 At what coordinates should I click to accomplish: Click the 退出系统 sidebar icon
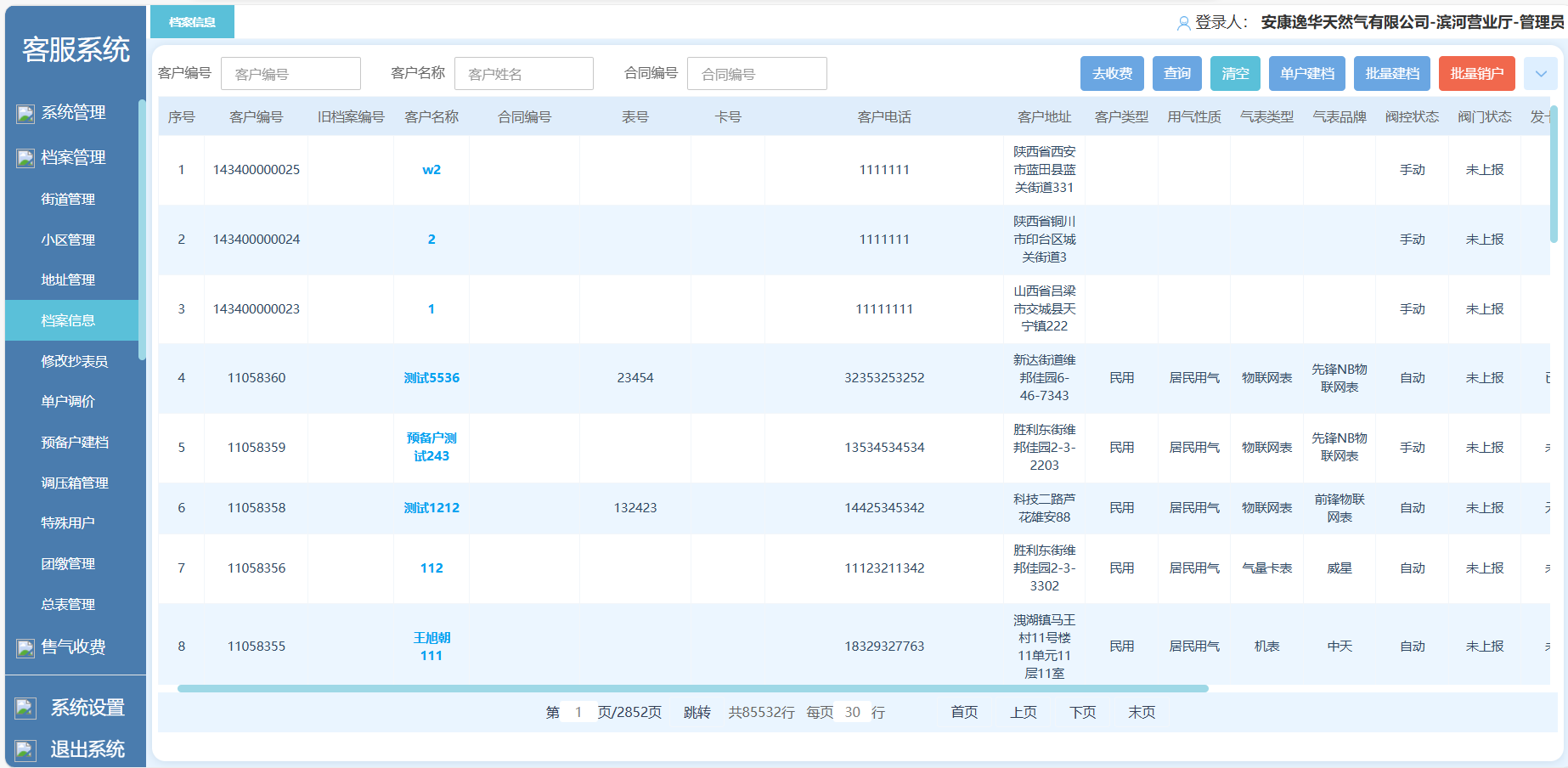click(x=25, y=750)
